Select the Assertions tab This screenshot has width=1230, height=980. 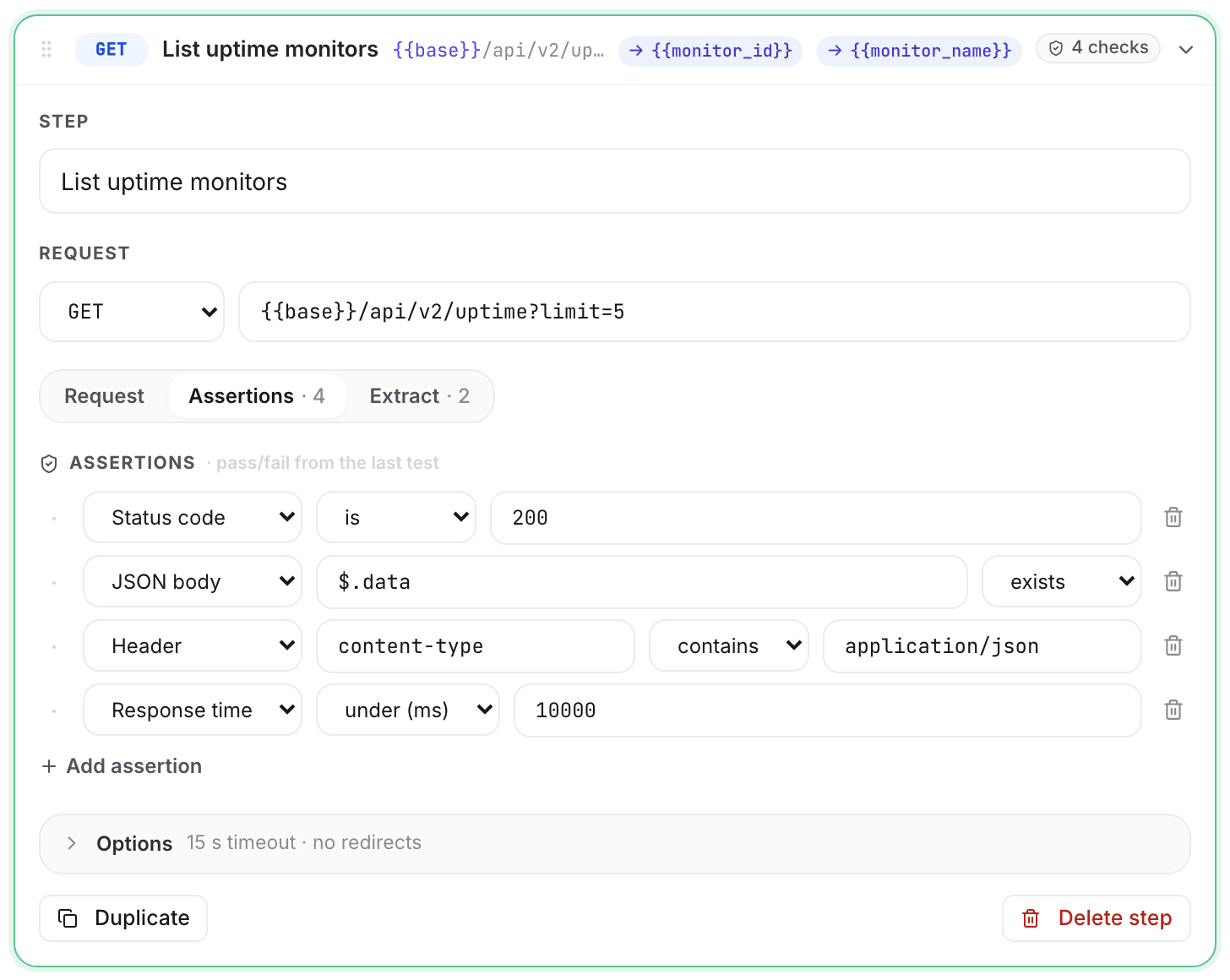pyautogui.click(x=257, y=396)
